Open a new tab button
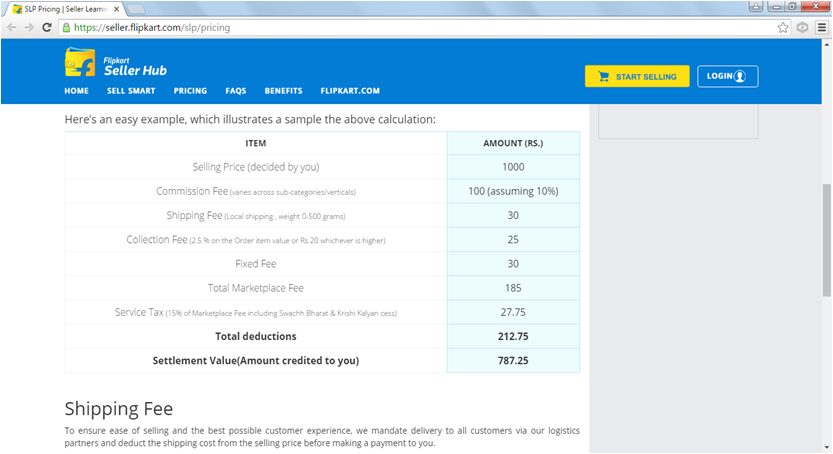 click(136, 9)
